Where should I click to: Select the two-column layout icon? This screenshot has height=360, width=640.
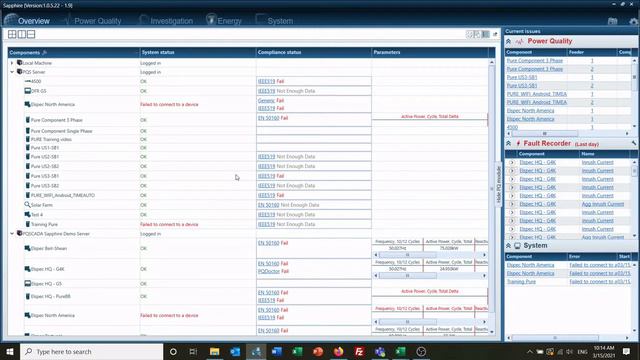(22, 34)
